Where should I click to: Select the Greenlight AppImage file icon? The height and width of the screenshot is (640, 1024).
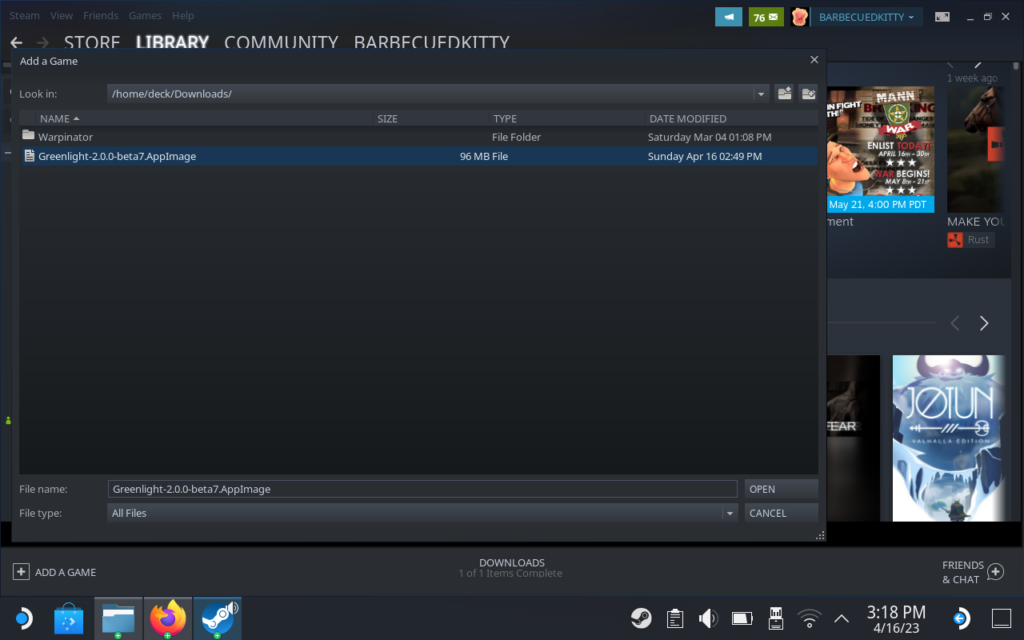click(29, 155)
